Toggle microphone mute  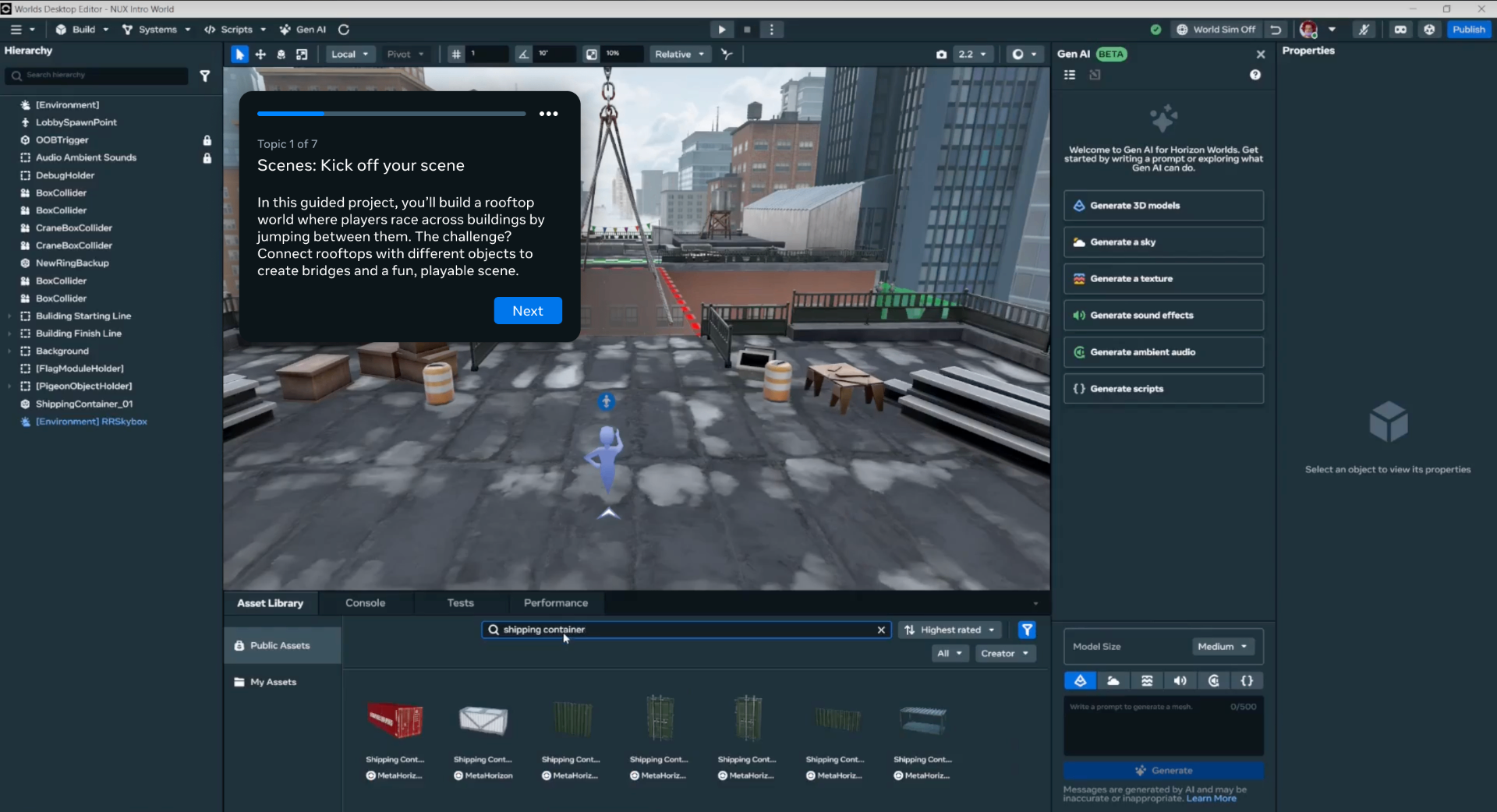click(1364, 30)
